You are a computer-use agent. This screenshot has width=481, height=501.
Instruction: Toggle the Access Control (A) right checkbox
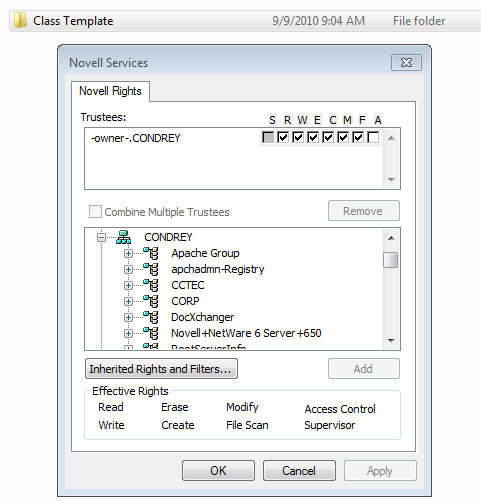pos(373,137)
